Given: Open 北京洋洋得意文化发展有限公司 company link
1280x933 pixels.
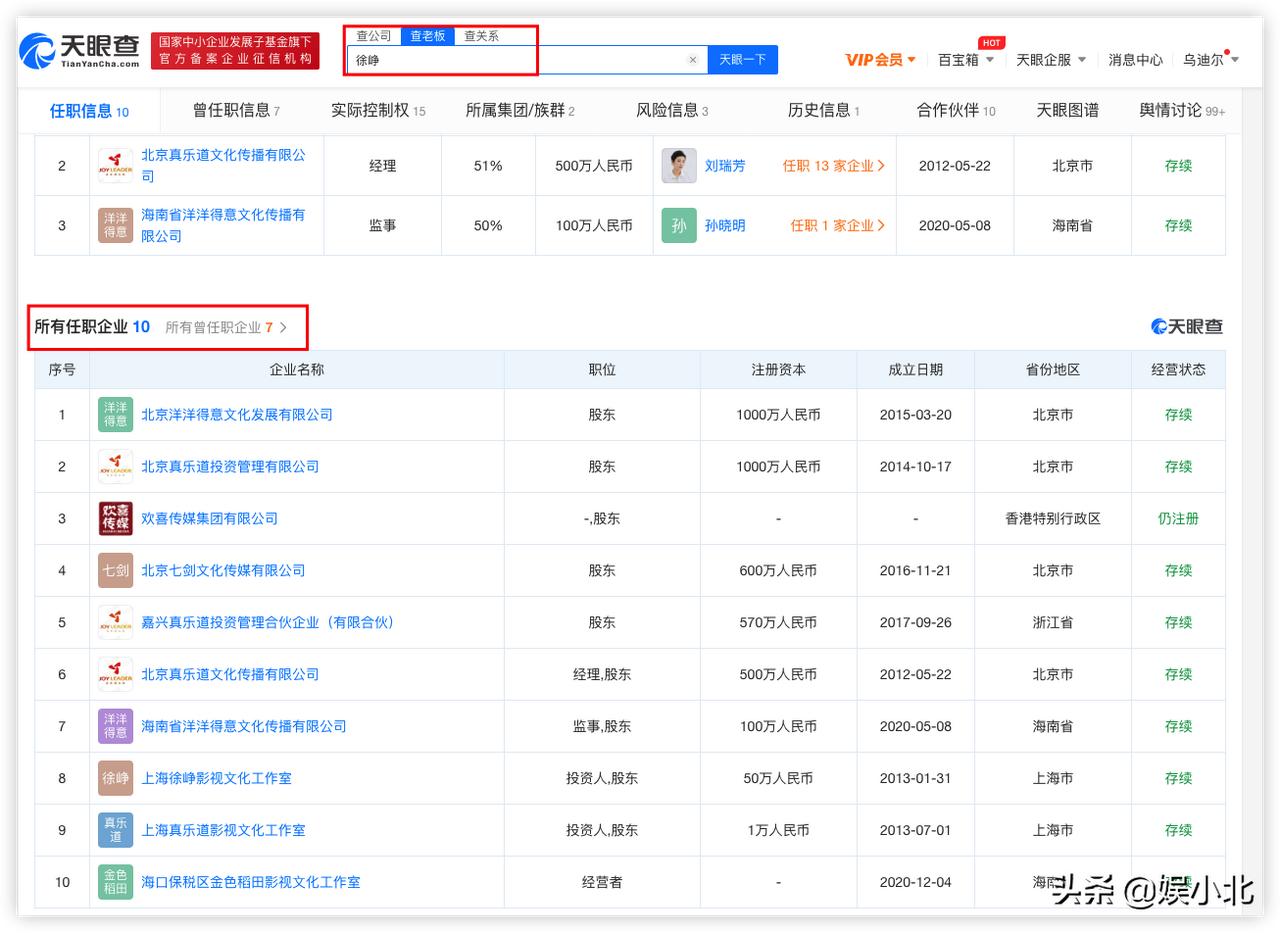Looking at the screenshot, I should click(x=237, y=414).
